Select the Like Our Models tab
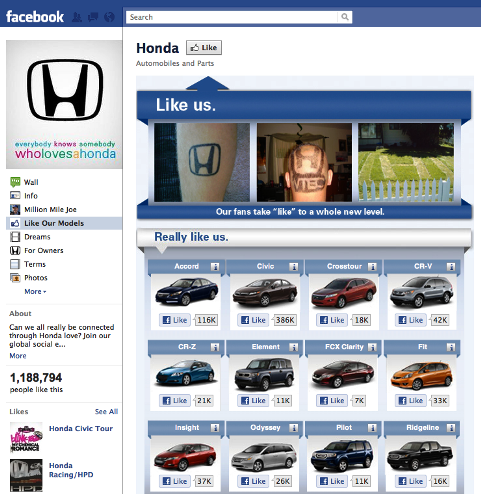This screenshot has height=494, width=481. [x=64, y=223]
